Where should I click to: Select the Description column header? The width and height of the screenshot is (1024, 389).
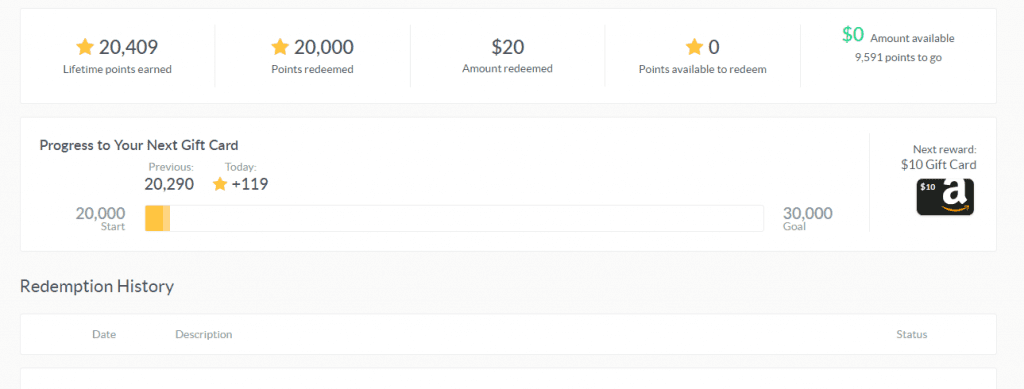tap(204, 334)
